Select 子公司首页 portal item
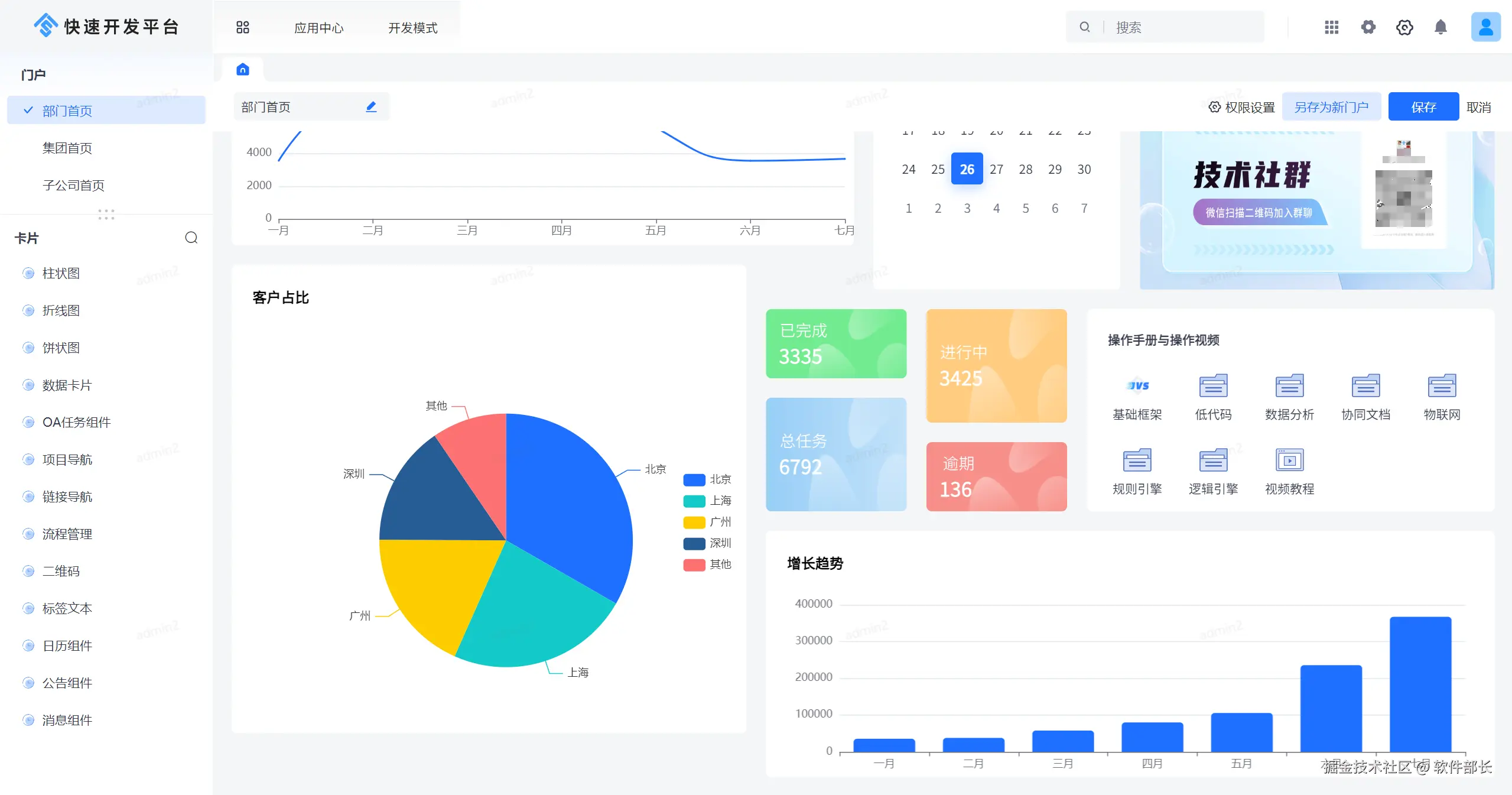Screen dimensions: 1512x795 (x=73, y=185)
